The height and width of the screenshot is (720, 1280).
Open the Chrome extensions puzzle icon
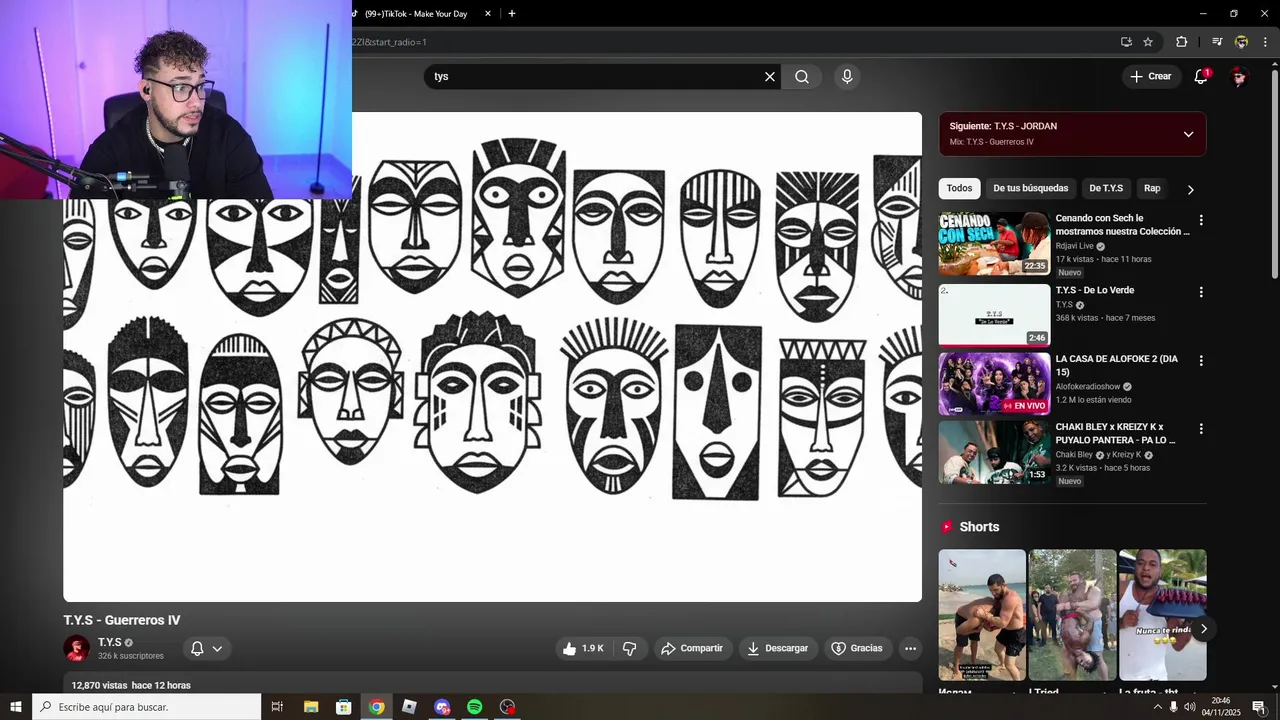pos(1182,42)
